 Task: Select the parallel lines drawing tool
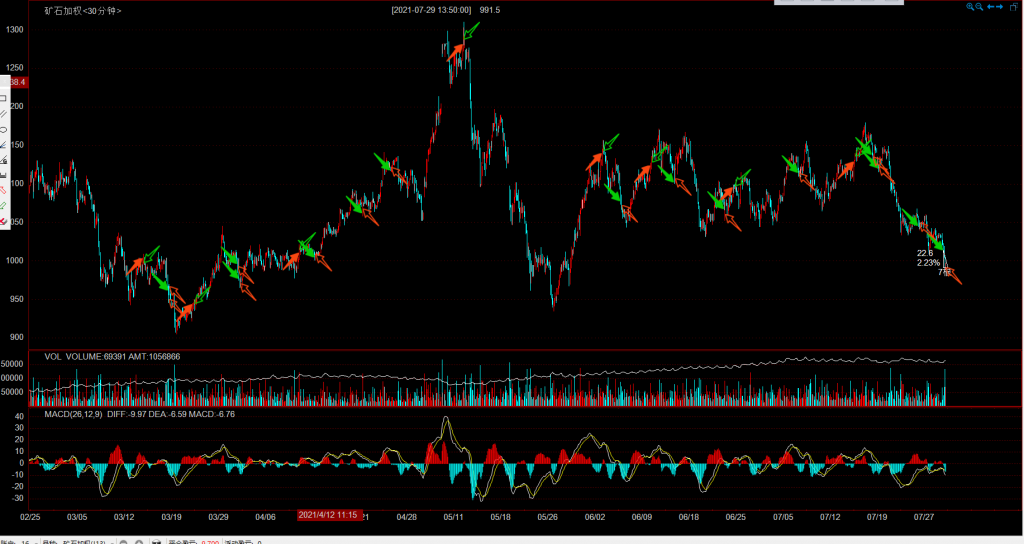pyautogui.click(x=3, y=114)
